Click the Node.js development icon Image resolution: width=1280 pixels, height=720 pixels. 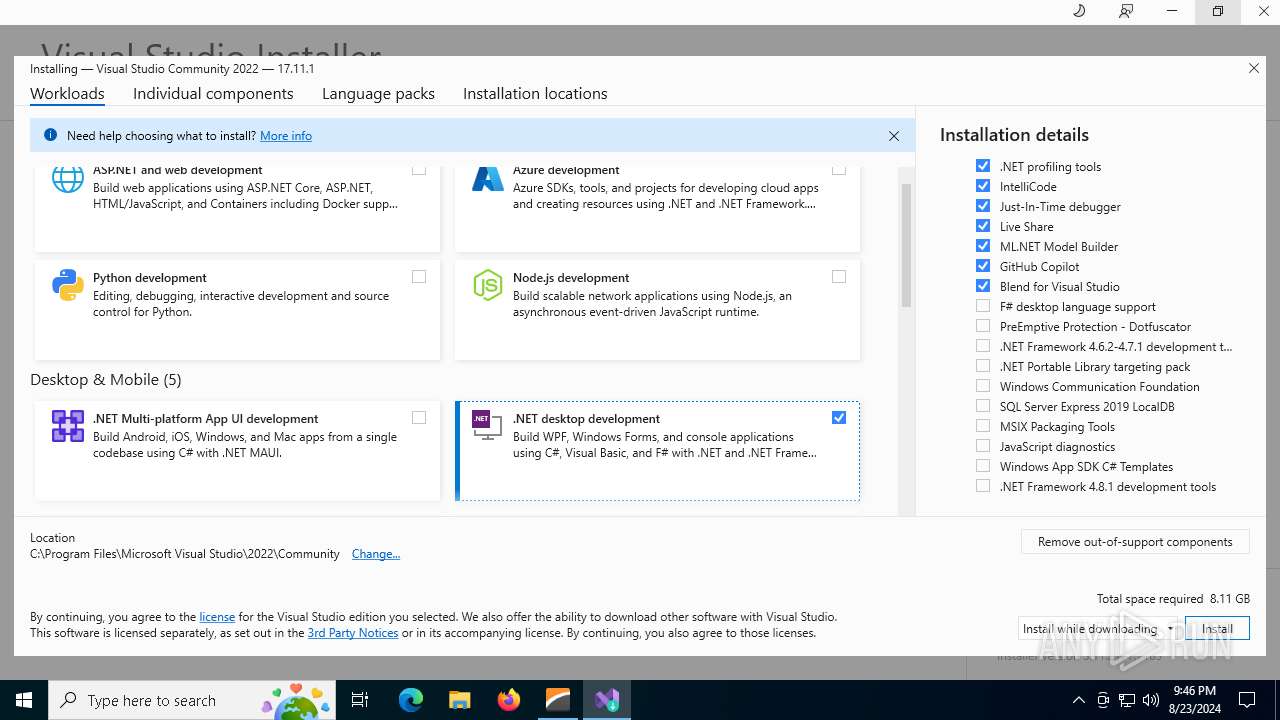coord(488,285)
